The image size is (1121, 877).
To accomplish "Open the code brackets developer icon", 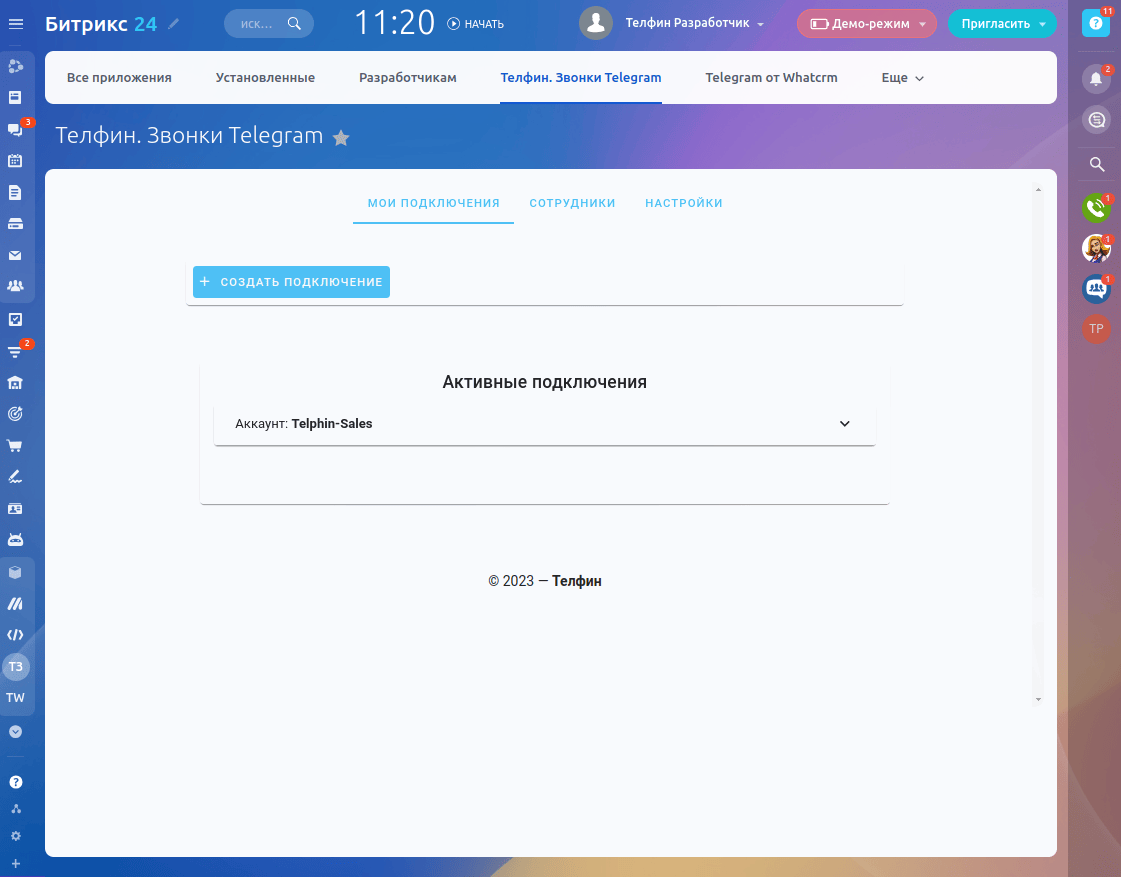I will pyautogui.click(x=15, y=635).
